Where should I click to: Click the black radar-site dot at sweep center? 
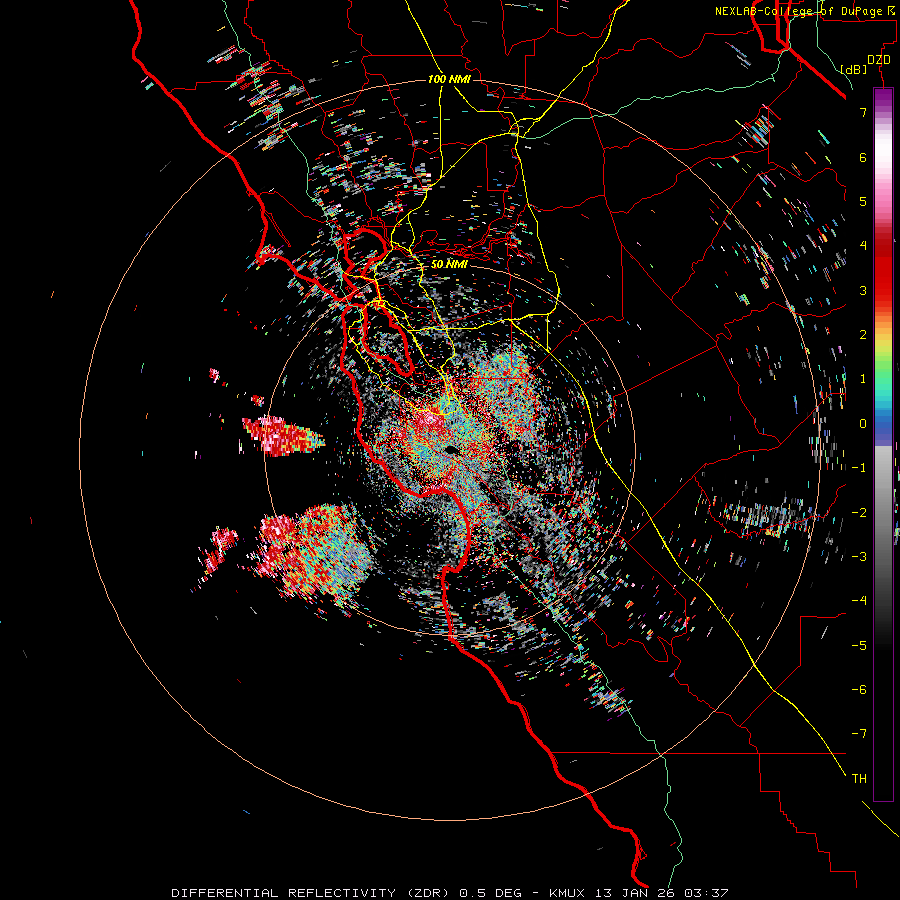452,449
